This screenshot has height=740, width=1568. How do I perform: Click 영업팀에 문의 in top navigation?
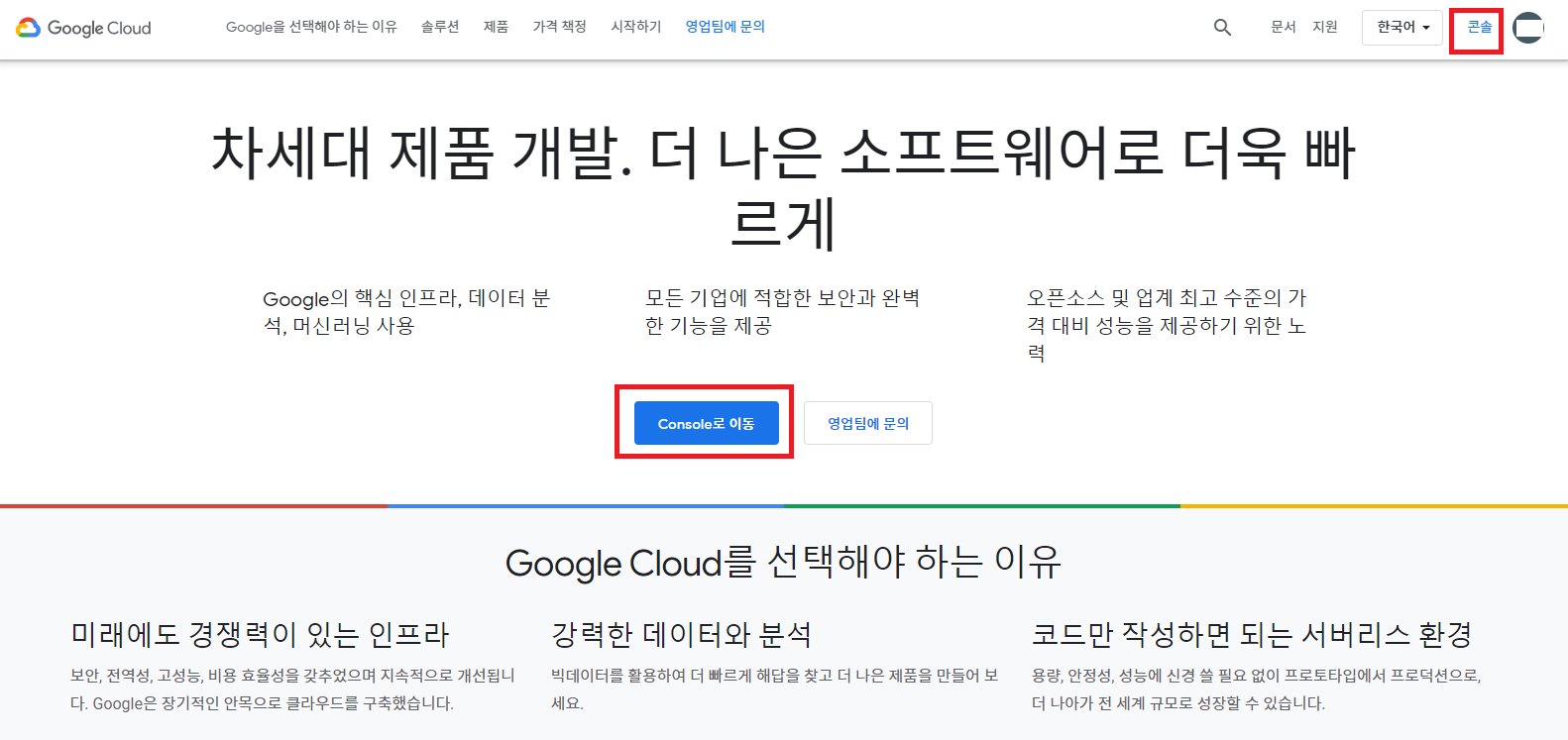click(726, 27)
